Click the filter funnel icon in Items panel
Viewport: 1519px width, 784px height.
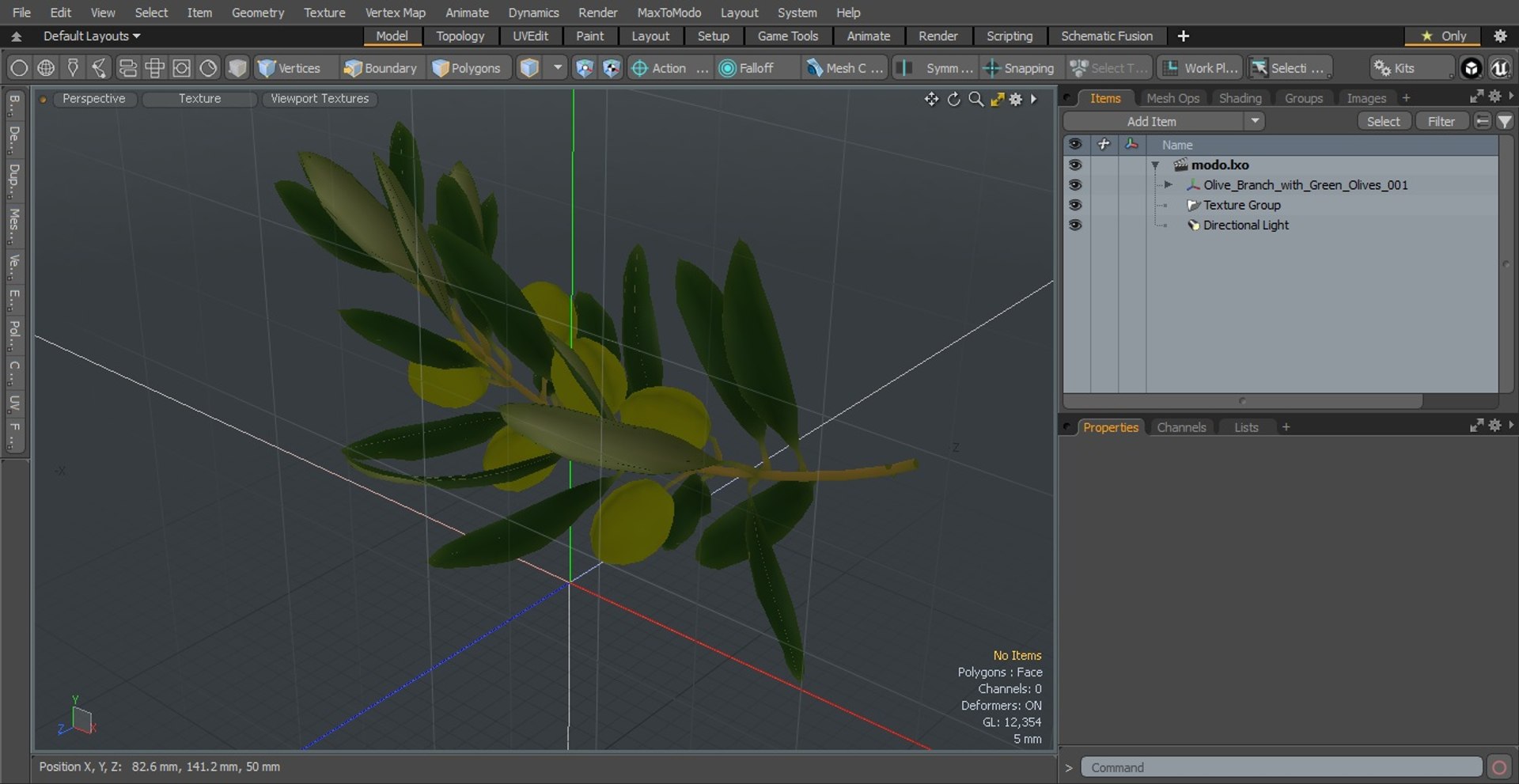tap(1504, 121)
